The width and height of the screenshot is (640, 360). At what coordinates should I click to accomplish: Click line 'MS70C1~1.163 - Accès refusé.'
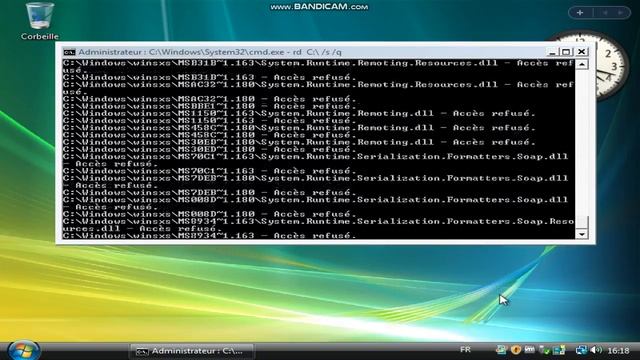click(209, 171)
